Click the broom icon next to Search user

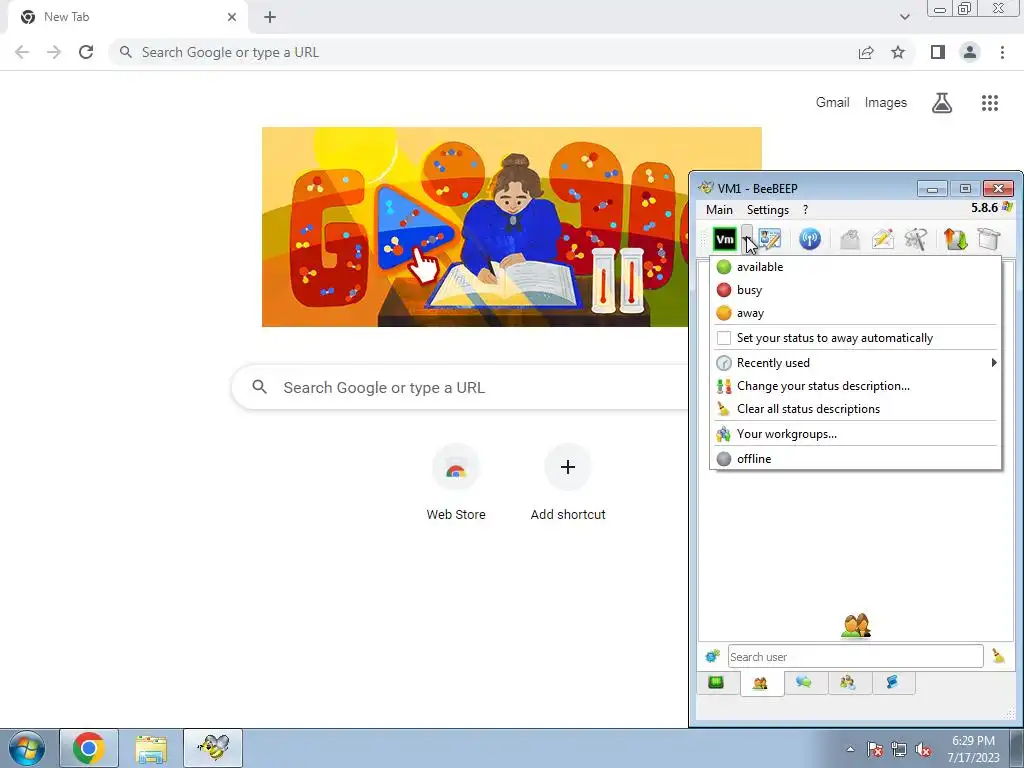pos(998,656)
